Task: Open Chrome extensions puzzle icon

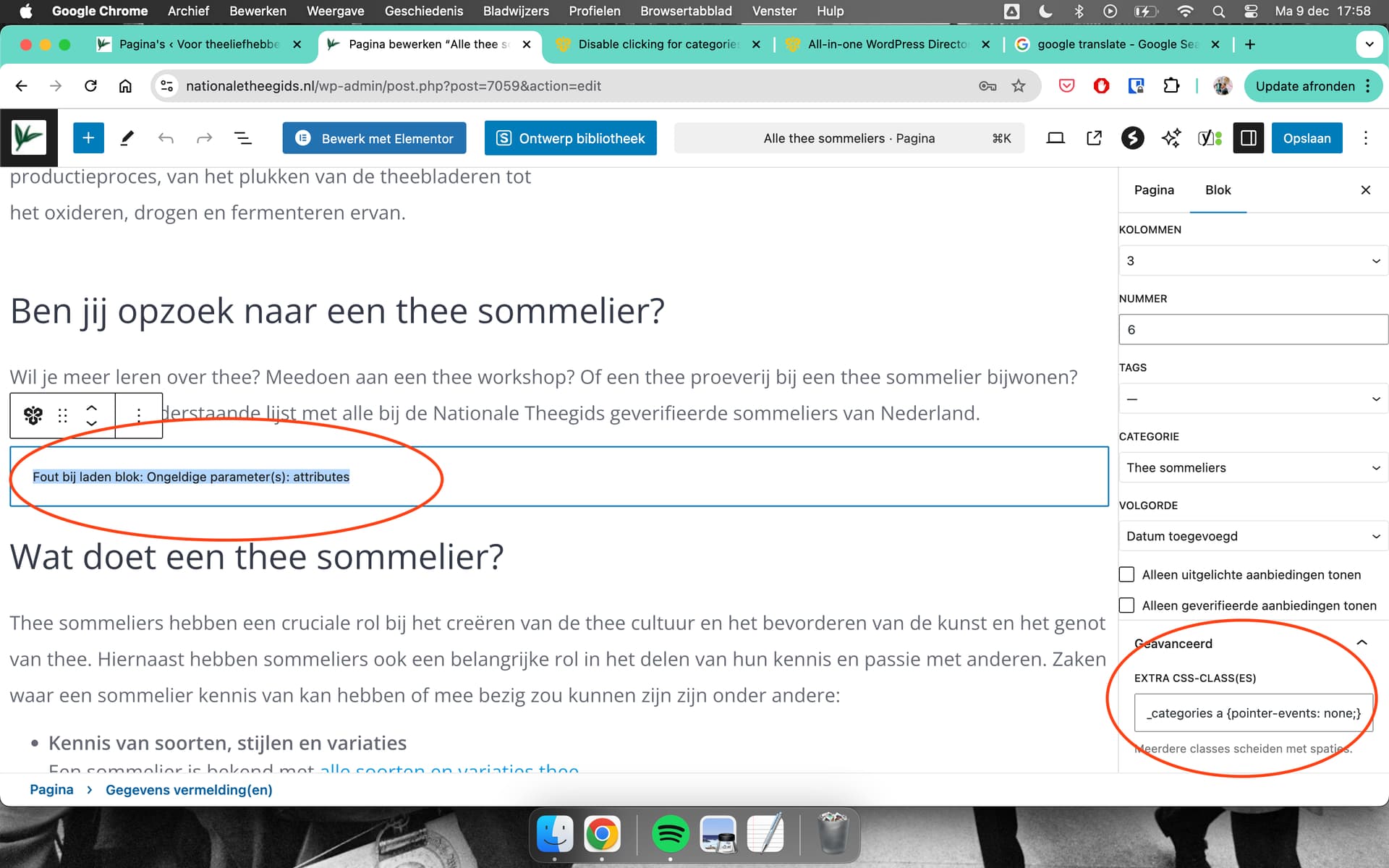Action: [1171, 86]
